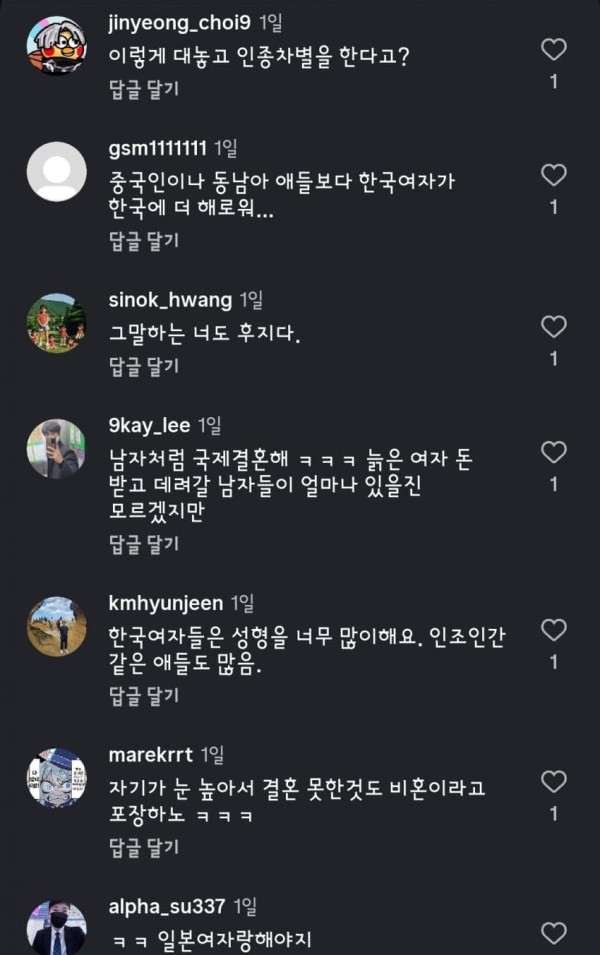
Task: Tap heart icon for marekrrt's comment
Action: pyautogui.click(x=554, y=782)
